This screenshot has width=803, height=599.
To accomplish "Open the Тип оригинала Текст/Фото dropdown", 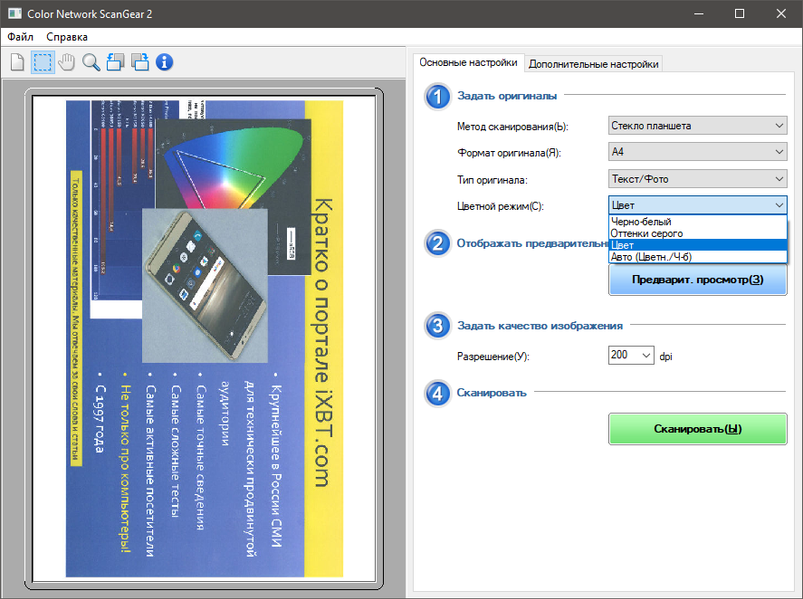I will click(x=698, y=179).
